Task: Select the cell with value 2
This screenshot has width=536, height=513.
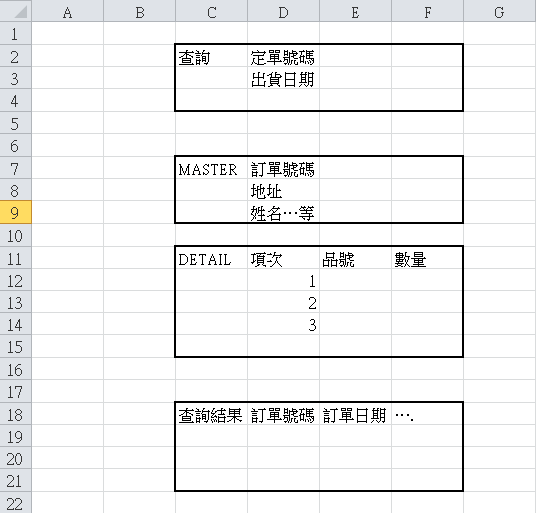Action: click(x=283, y=302)
